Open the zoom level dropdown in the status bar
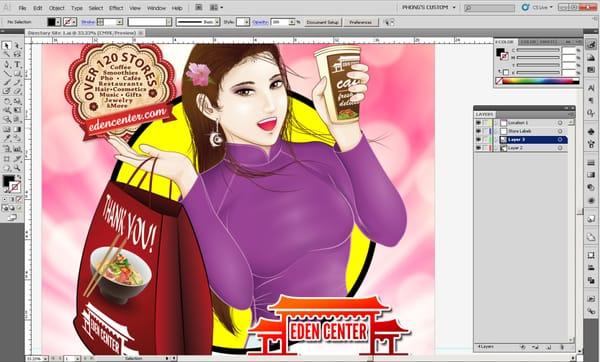The image size is (600, 362). point(45,359)
